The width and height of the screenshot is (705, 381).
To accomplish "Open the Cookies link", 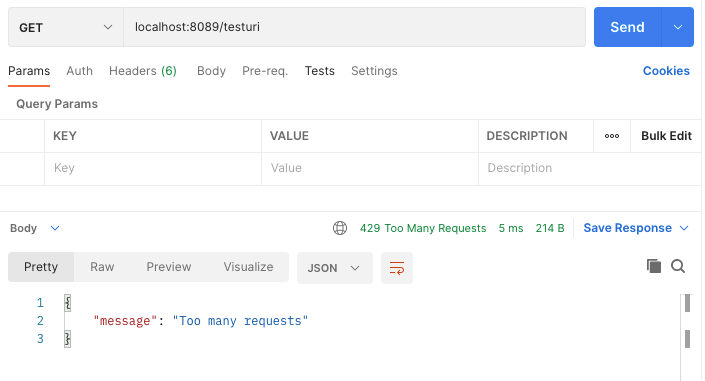I will pos(666,71).
